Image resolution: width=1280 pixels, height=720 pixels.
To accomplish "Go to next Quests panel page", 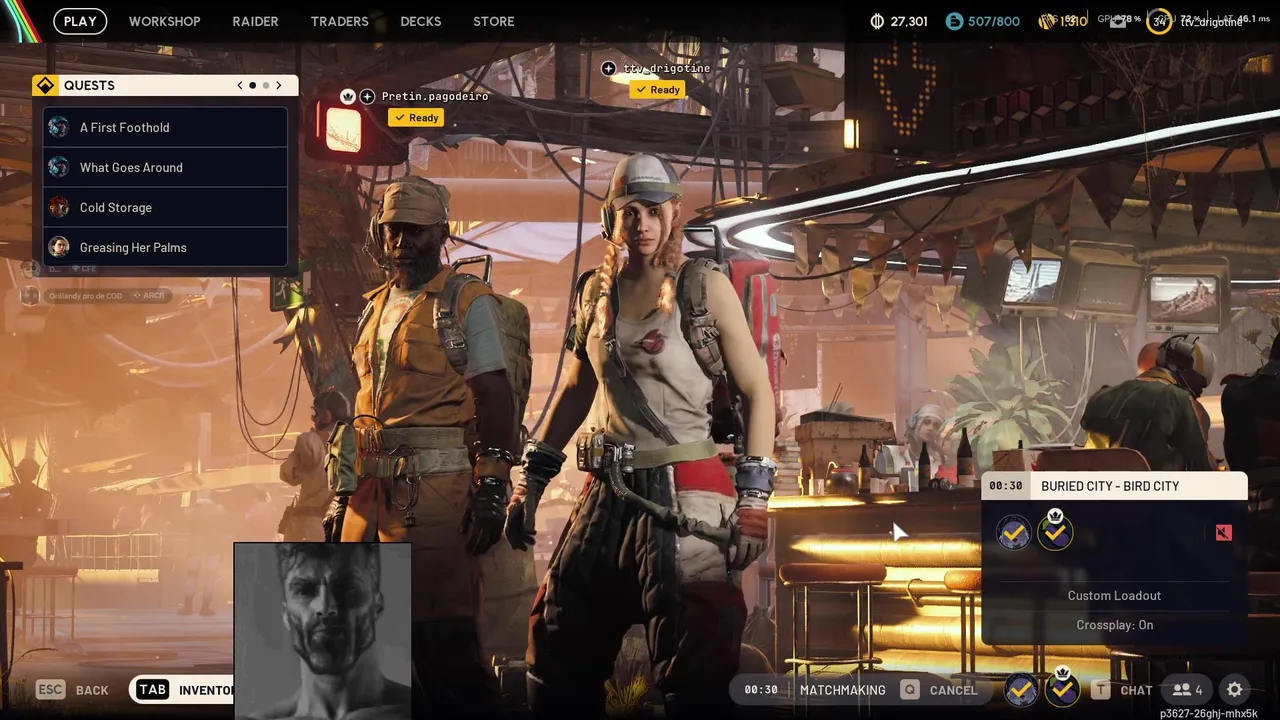I will pyautogui.click(x=279, y=85).
